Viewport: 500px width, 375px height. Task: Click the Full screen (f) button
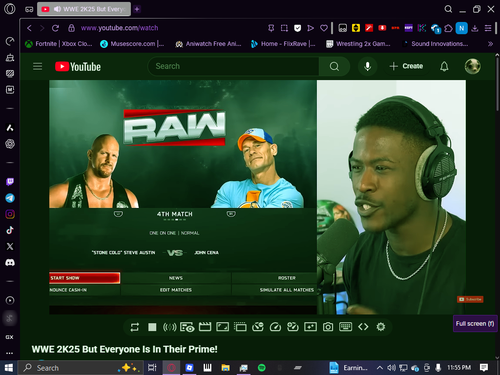(x=475, y=324)
